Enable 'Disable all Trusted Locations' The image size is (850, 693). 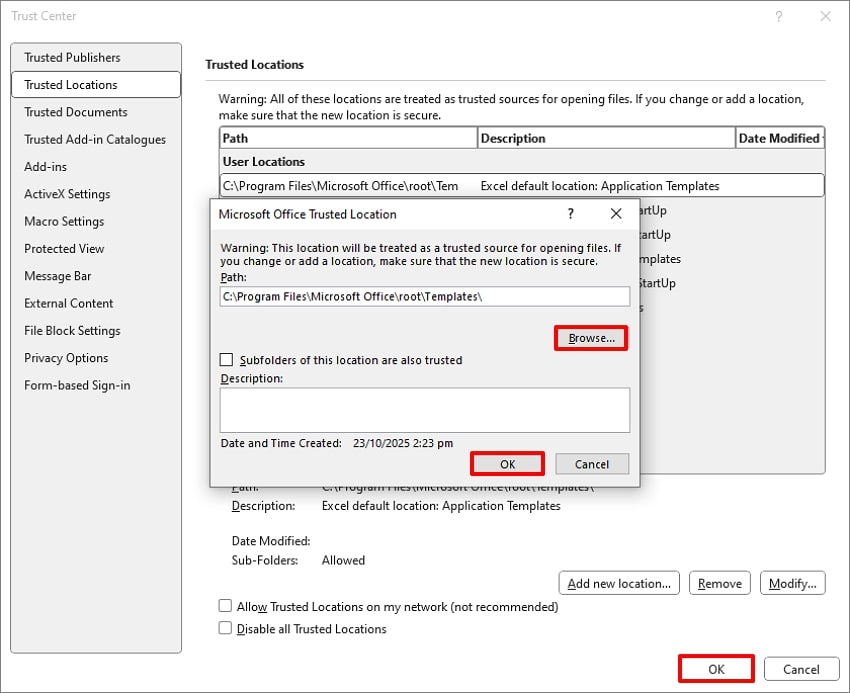coord(225,629)
